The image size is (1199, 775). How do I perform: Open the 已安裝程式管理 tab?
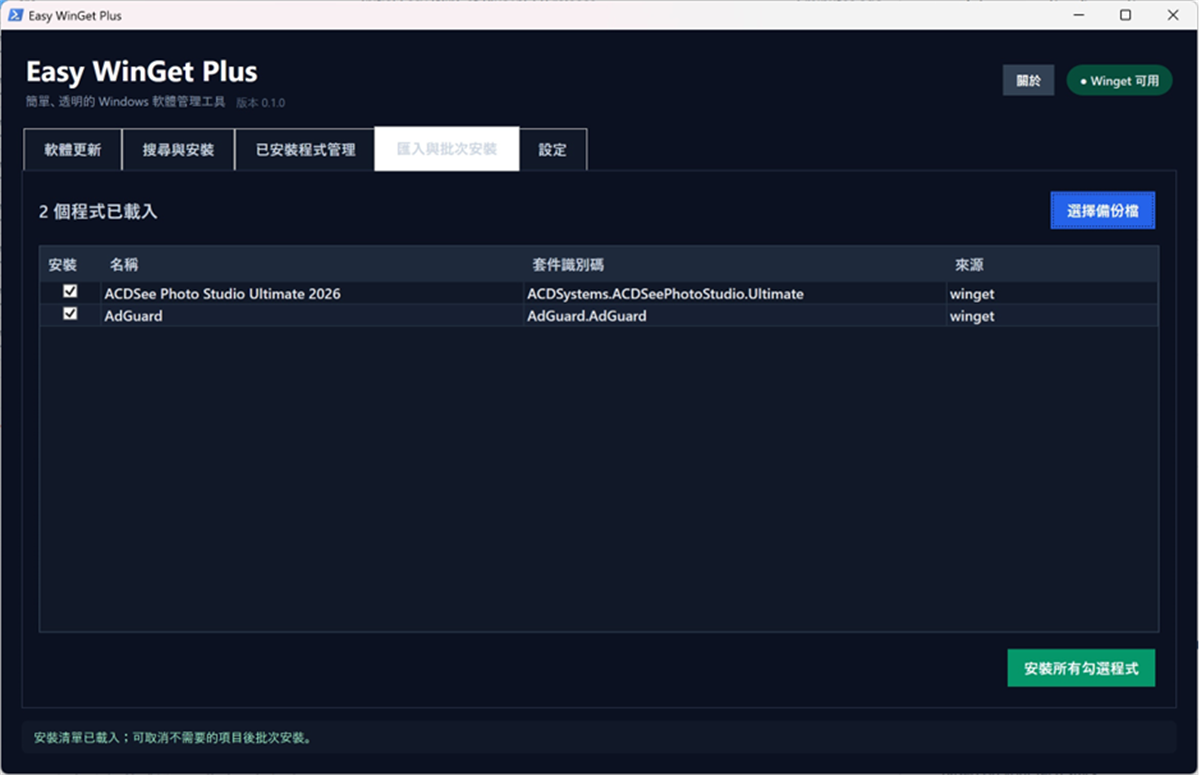(305, 150)
